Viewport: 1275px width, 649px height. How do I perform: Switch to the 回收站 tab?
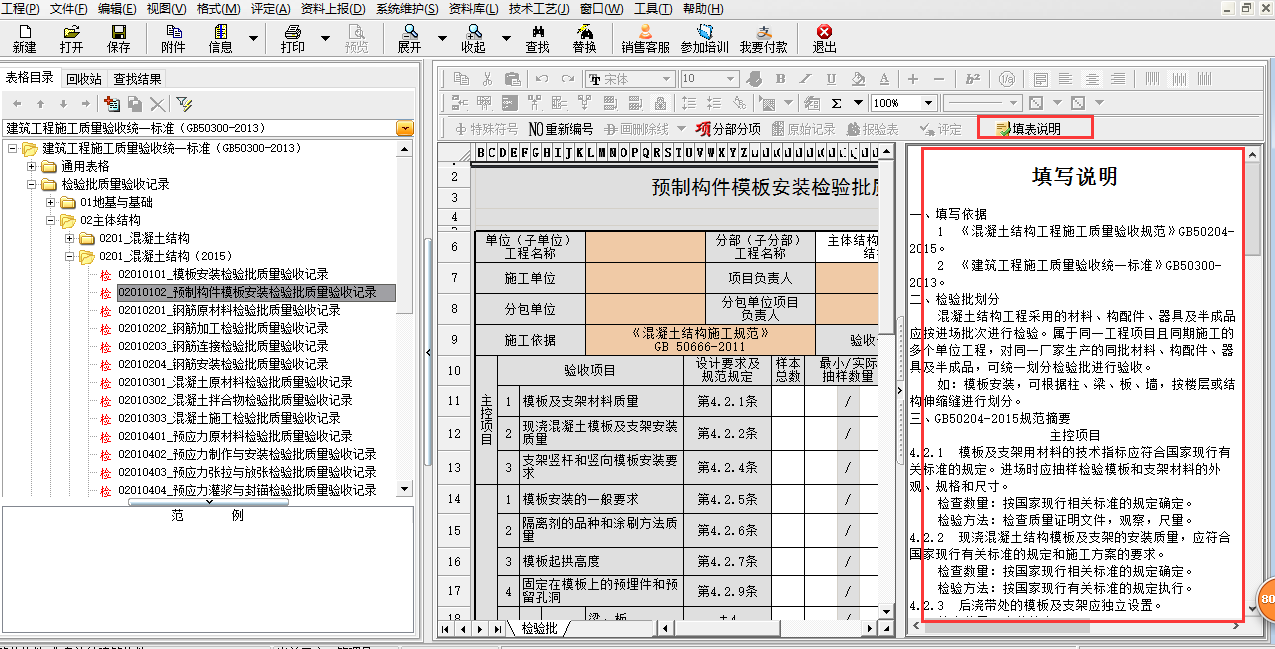click(84, 79)
